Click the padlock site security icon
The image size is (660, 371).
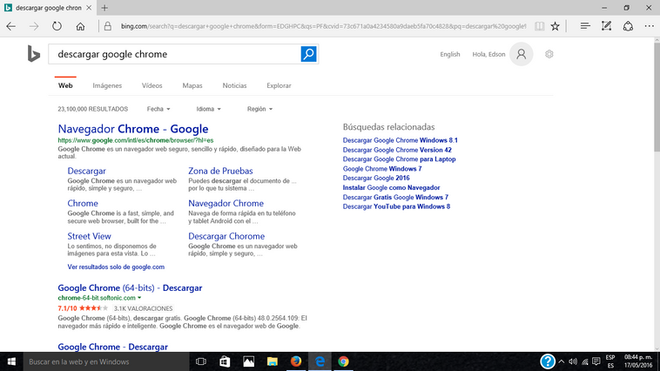pos(108,26)
